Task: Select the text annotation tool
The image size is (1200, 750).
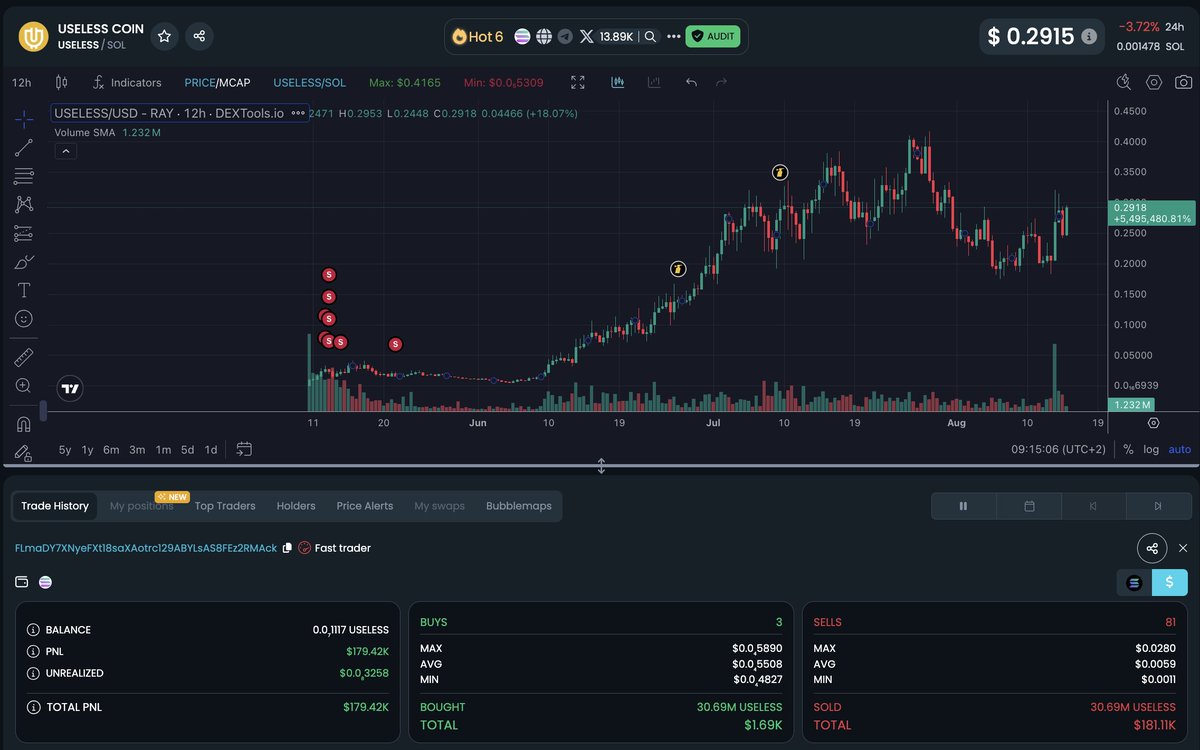Action: point(24,290)
